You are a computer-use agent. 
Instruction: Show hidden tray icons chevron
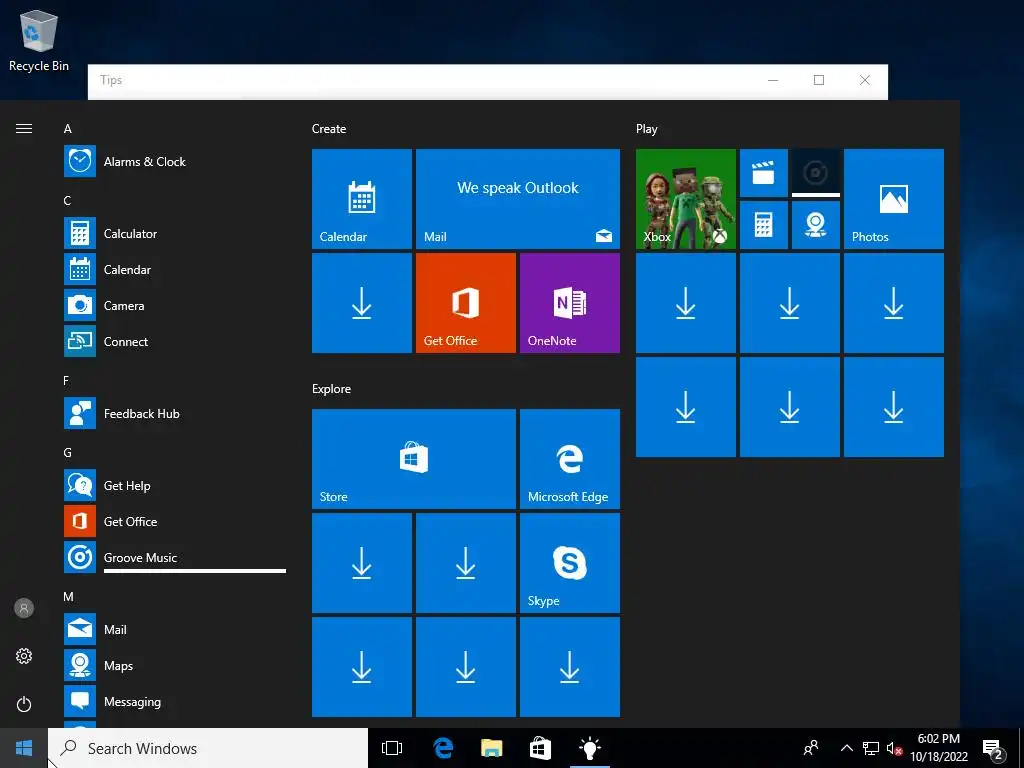(x=846, y=748)
